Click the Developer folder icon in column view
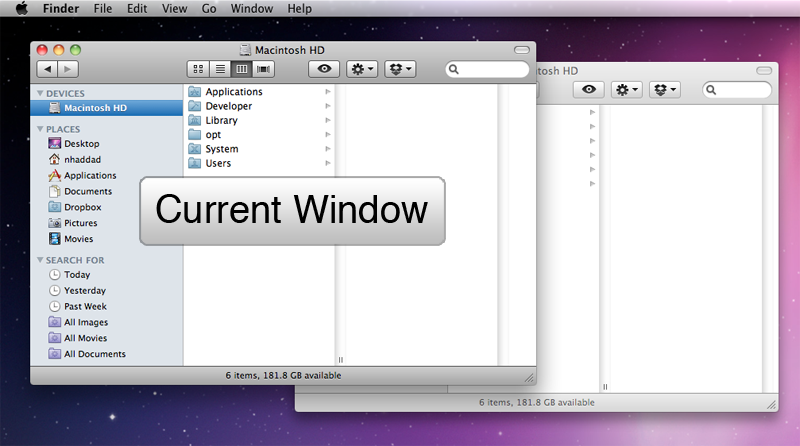This screenshot has height=446, width=800. tap(194, 106)
